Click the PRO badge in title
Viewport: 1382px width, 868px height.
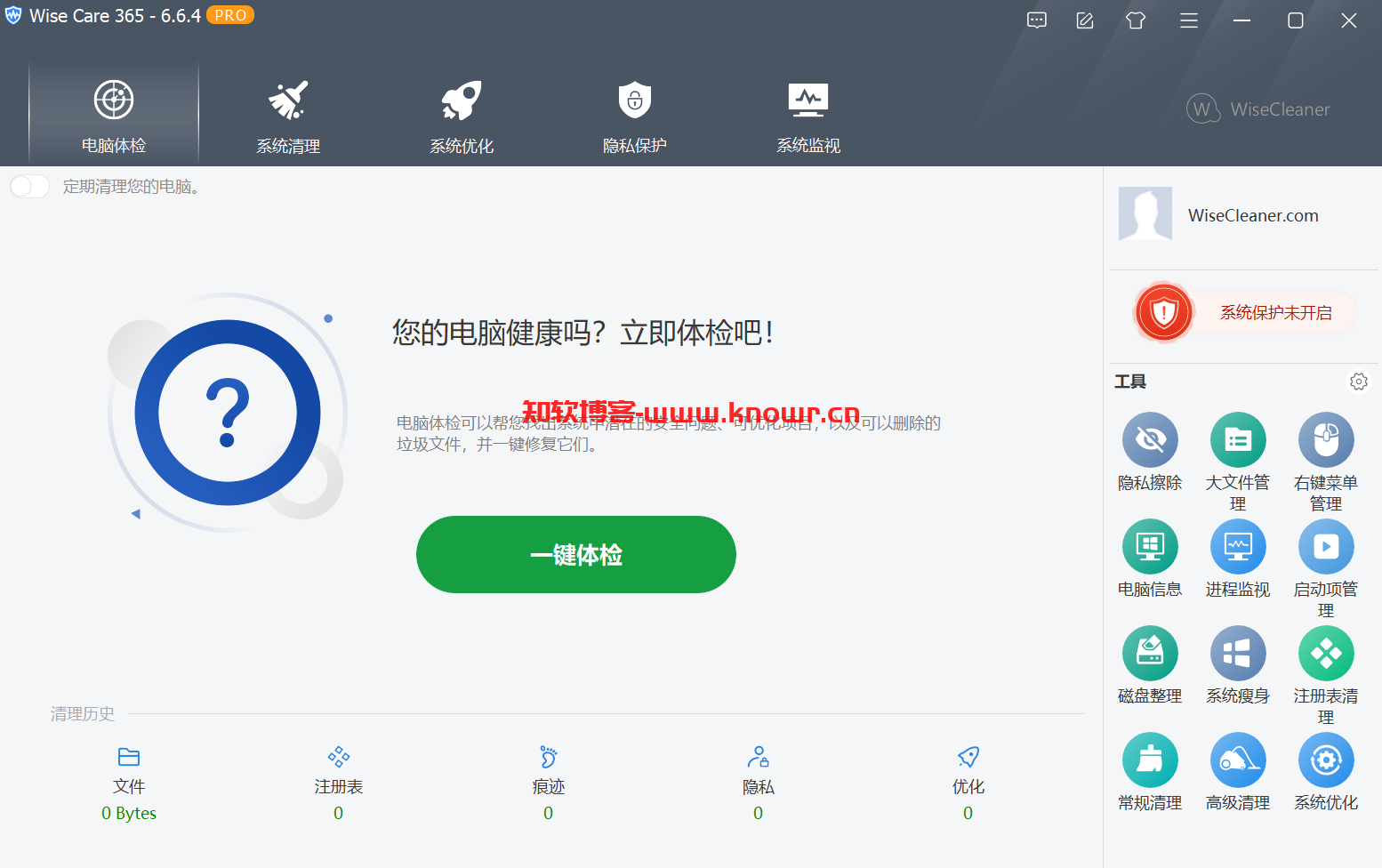pos(230,15)
